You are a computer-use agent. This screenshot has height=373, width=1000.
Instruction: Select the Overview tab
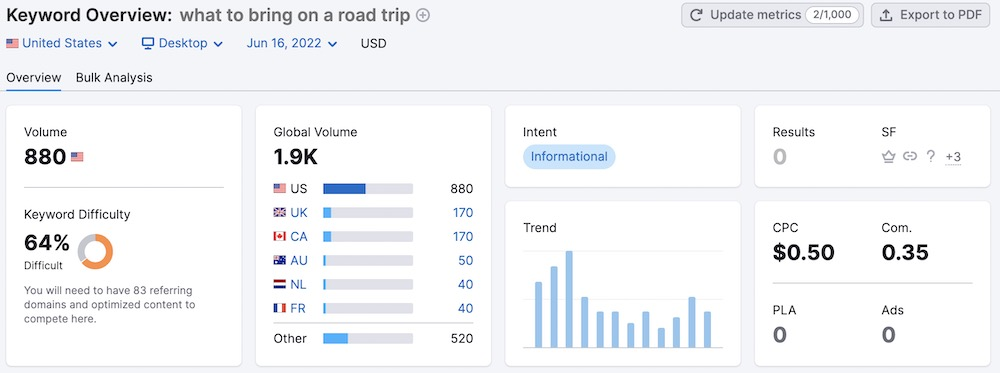click(34, 78)
